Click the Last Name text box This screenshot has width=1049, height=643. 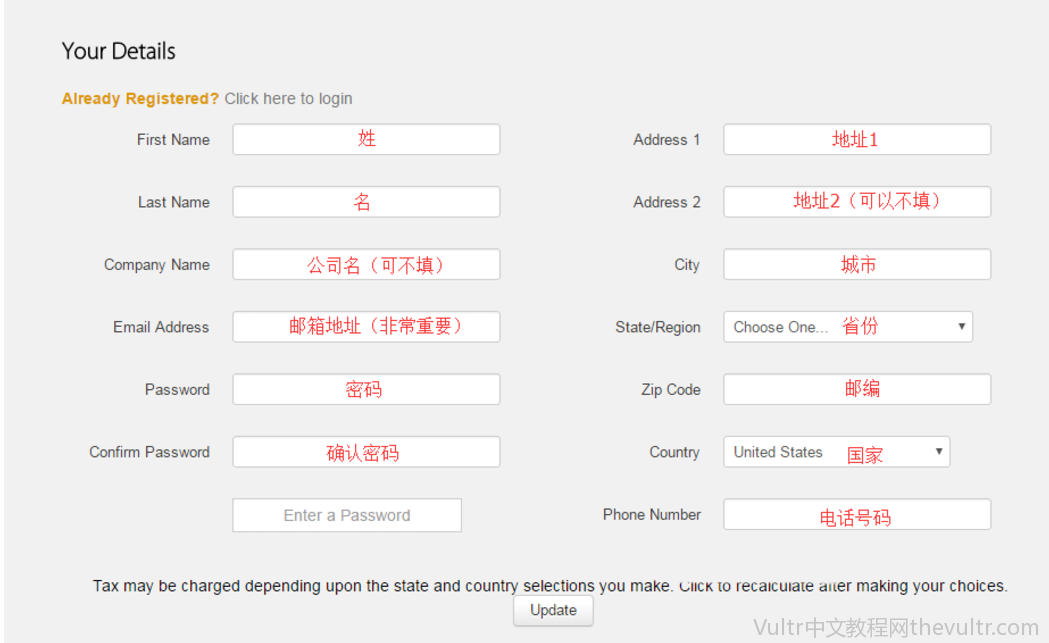pyautogui.click(x=366, y=202)
